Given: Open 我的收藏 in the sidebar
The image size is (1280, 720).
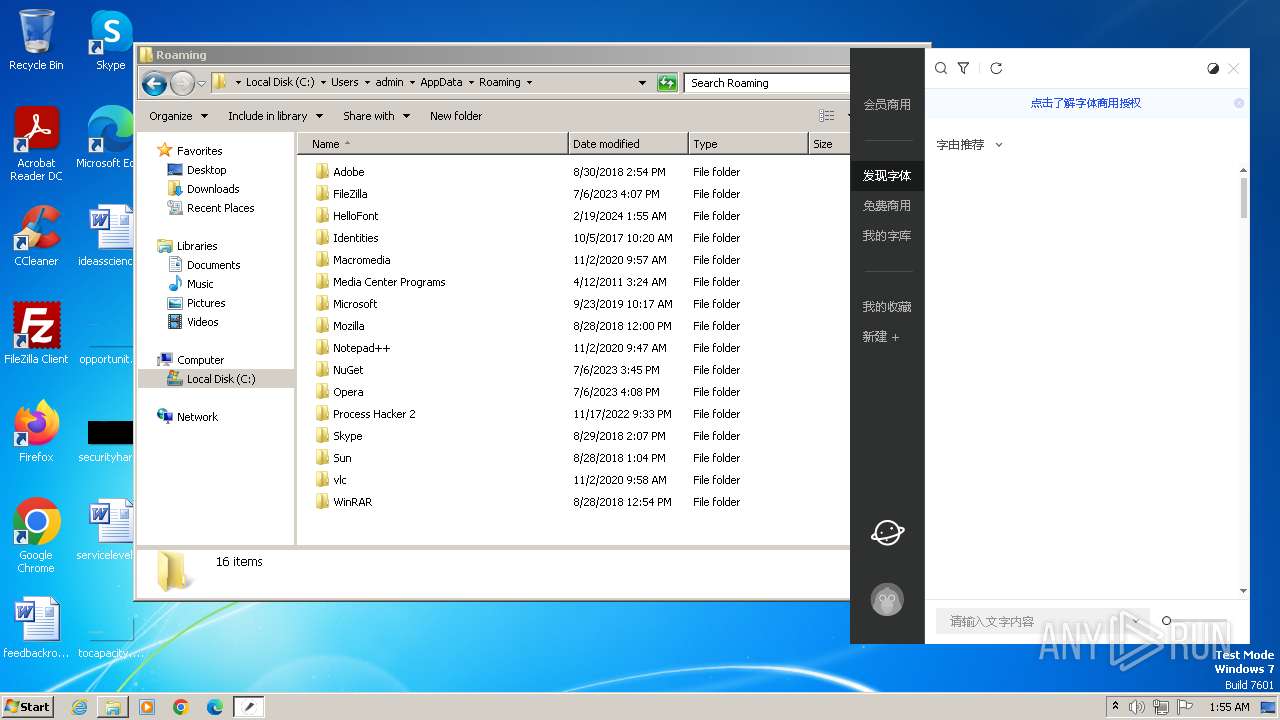Looking at the screenshot, I should (887, 306).
